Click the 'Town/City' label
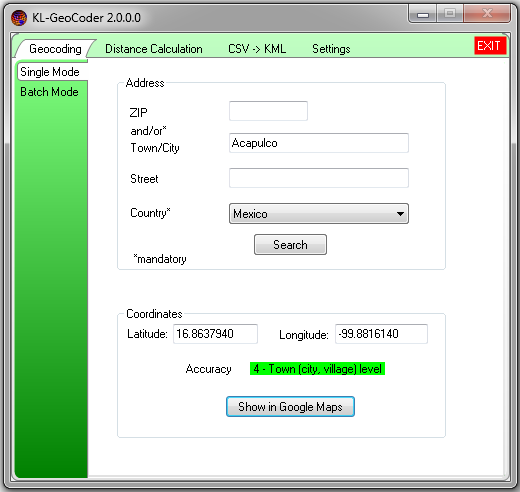The width and height of the screenshot is (520, 492). pyautogui.click(x=155, y=148)
